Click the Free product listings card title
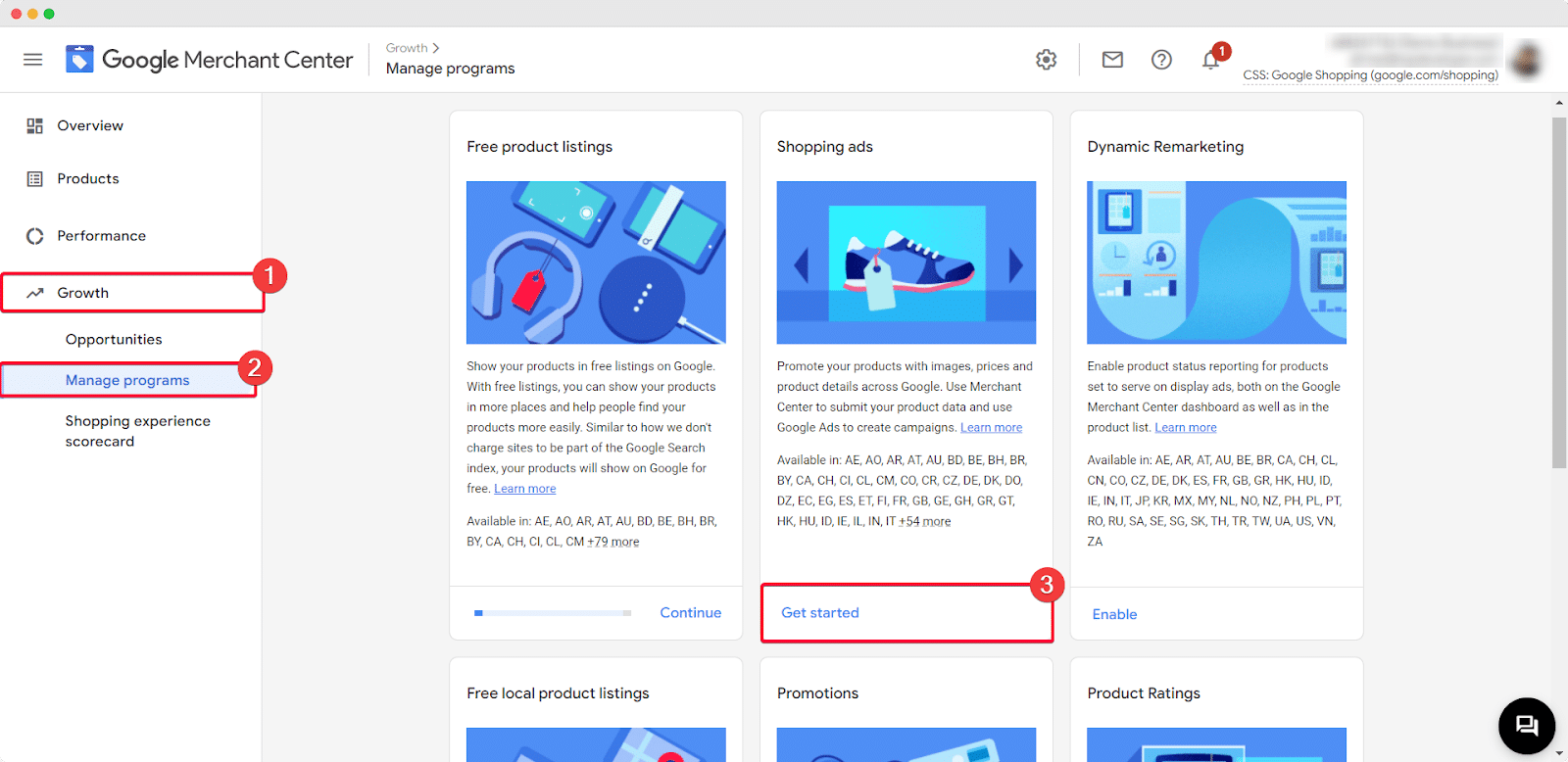 coord(539,147)
